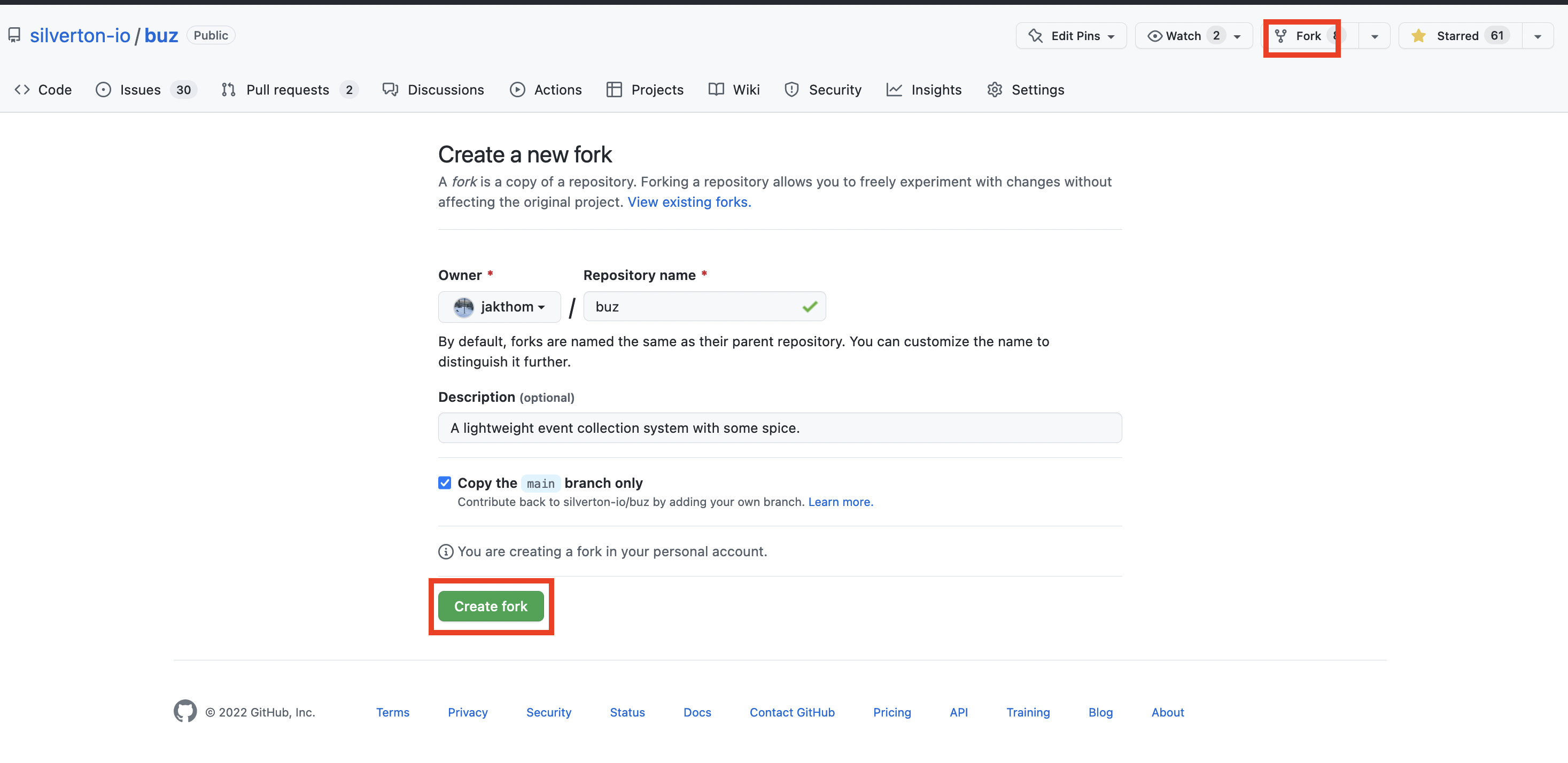The height and width of the screenshot is (763, 1568).
Task: Click the Discussions speech bubble icon
Action: 390,89
